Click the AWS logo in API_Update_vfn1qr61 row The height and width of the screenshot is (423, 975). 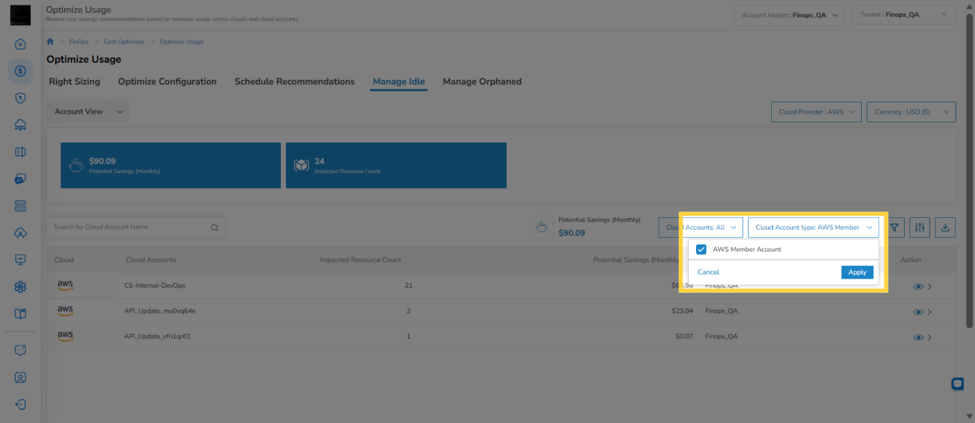tap(65, 336)
